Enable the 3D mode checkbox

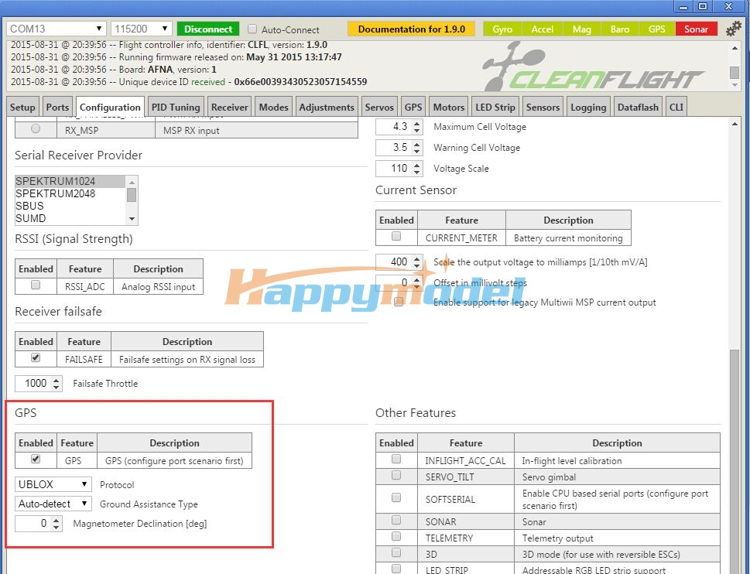(396, 553)
